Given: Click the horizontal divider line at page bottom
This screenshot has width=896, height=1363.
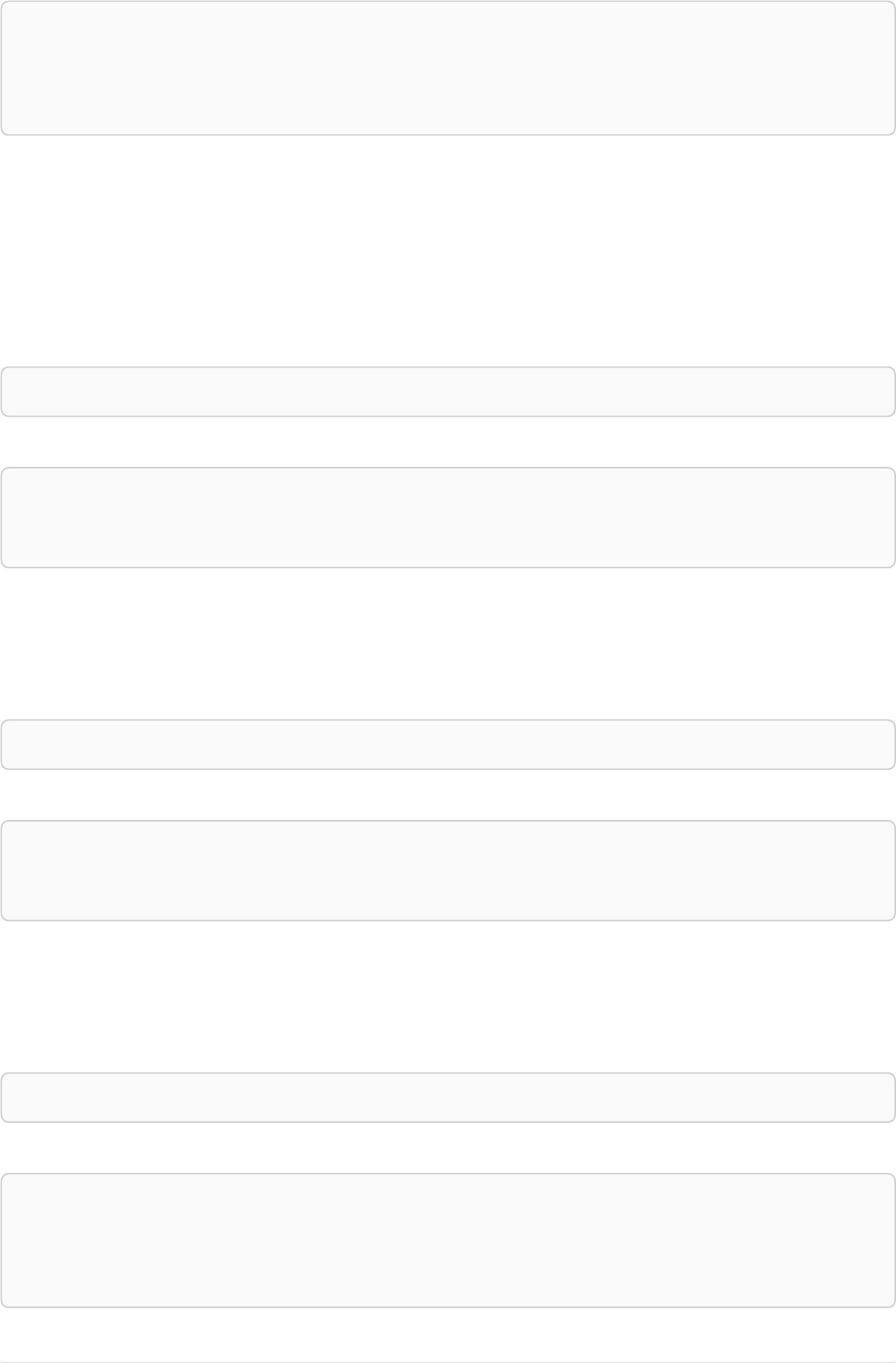Looking at the screenshot, I should coord(448,1362).
